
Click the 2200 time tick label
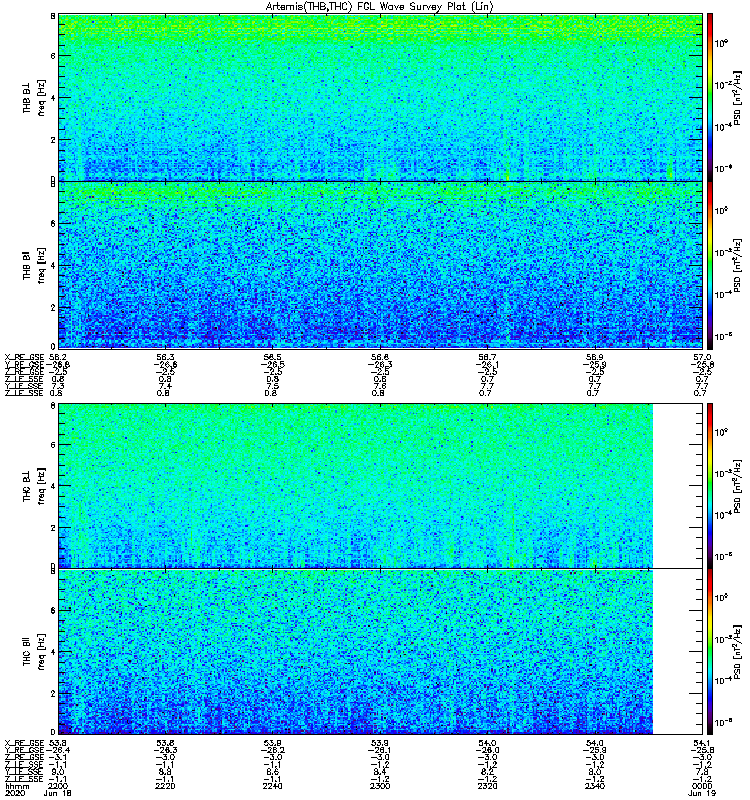(57, 786)
